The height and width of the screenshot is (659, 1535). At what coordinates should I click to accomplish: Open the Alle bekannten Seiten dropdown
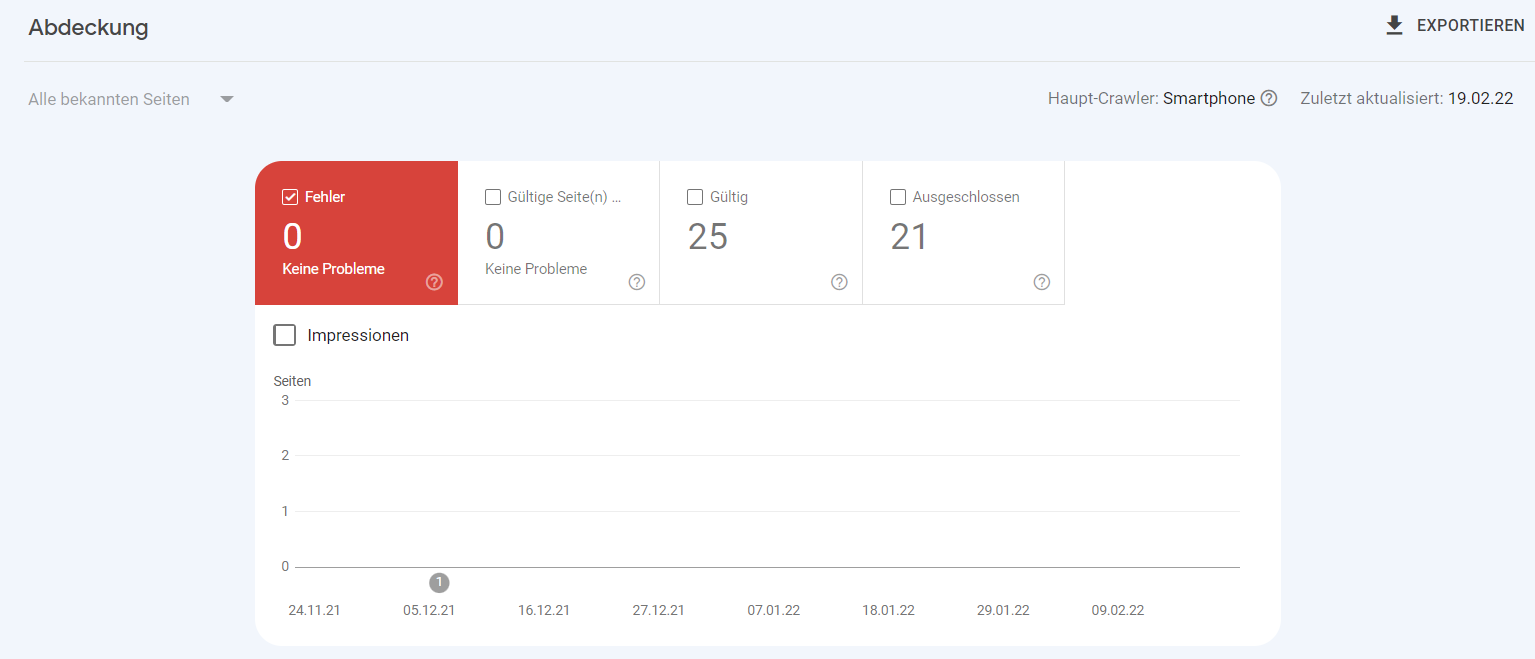click(x=109, y=98)
